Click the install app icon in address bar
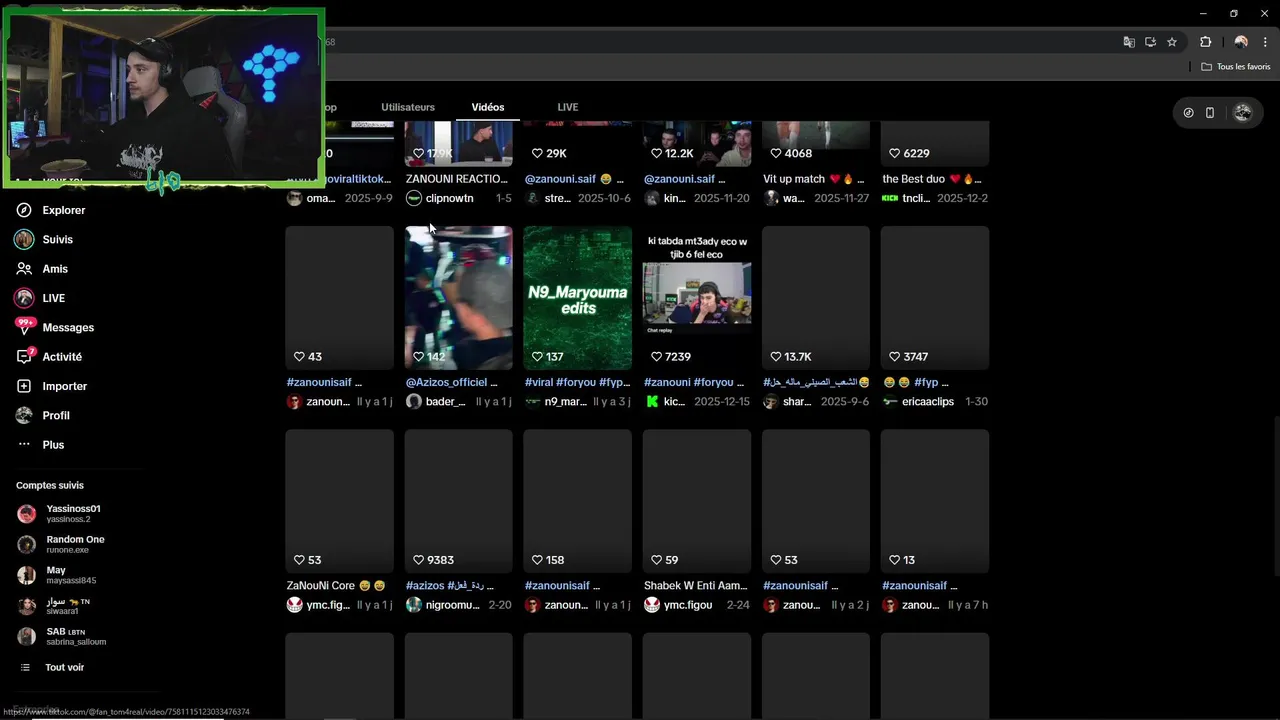Image resolution: width=1280 pixels, height=720 pixels. pos(1150,42)
